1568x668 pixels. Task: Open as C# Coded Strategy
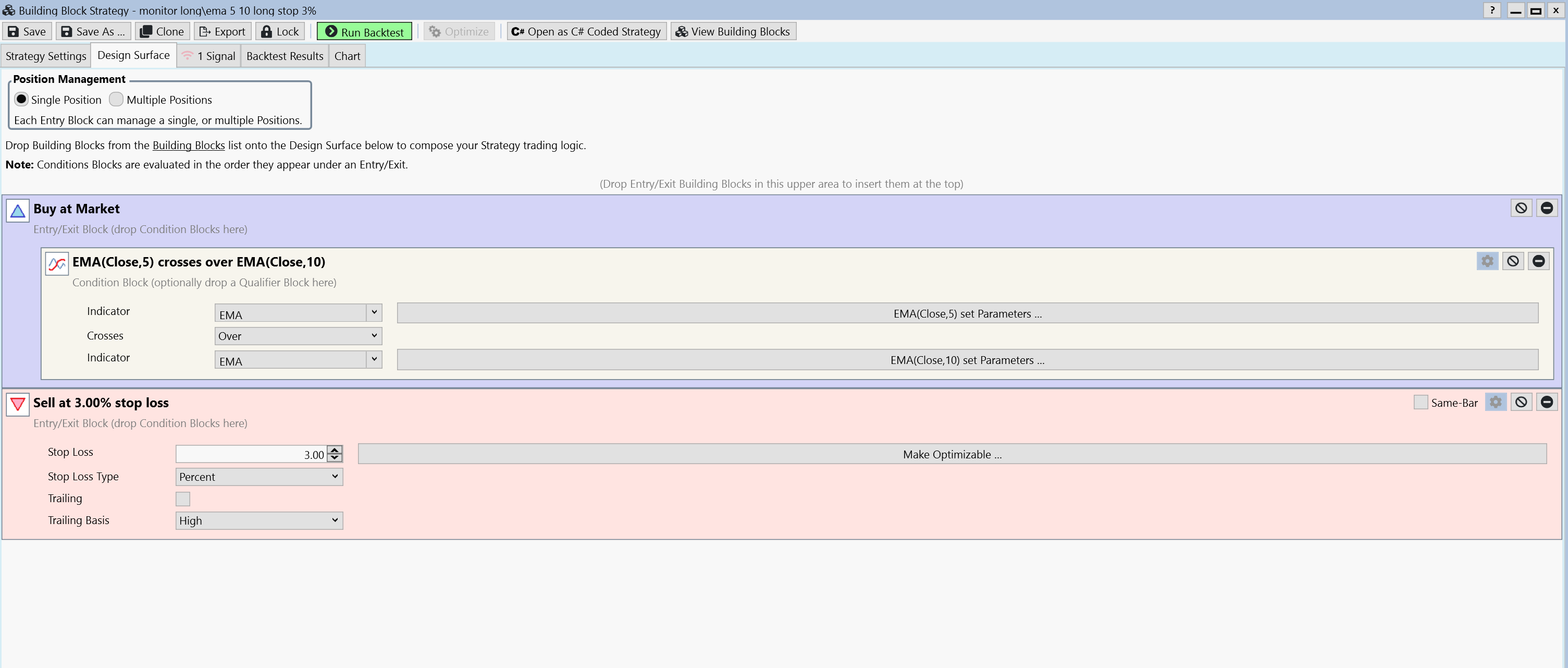586,32
